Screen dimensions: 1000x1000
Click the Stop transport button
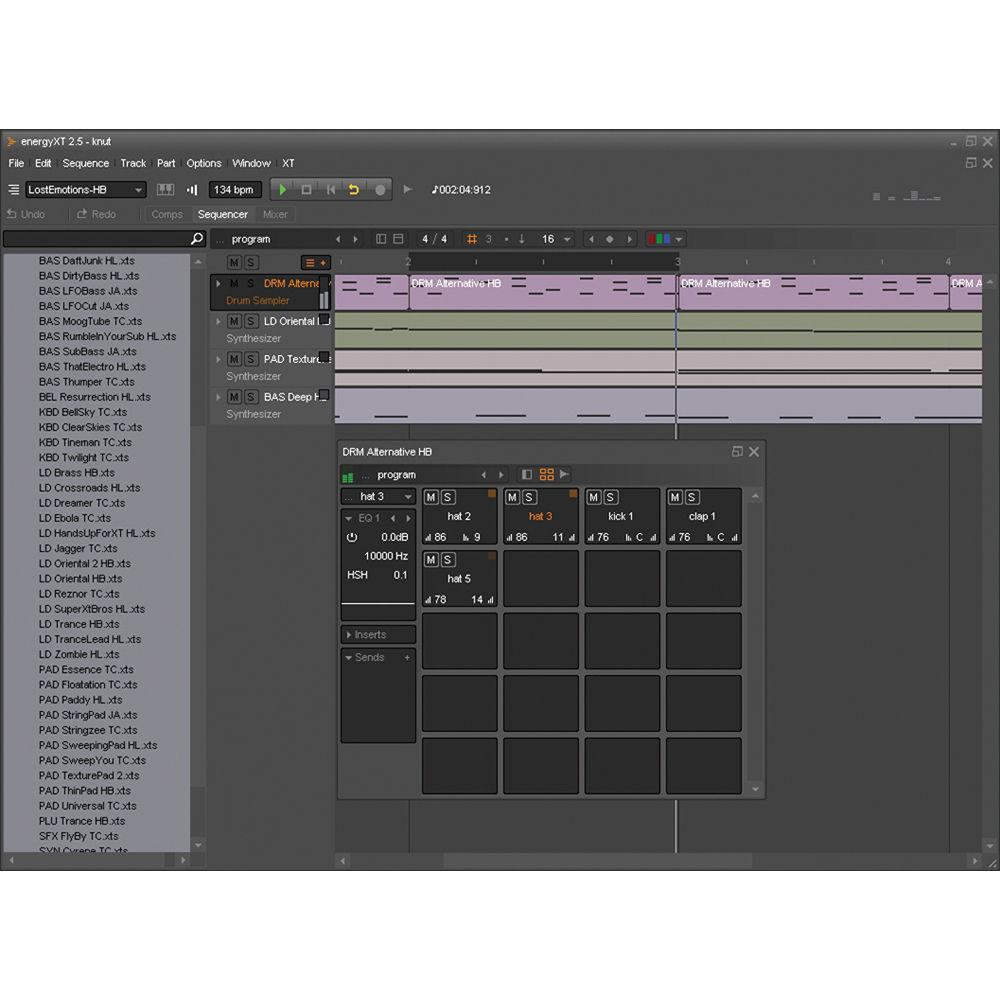tap(306, 190)
